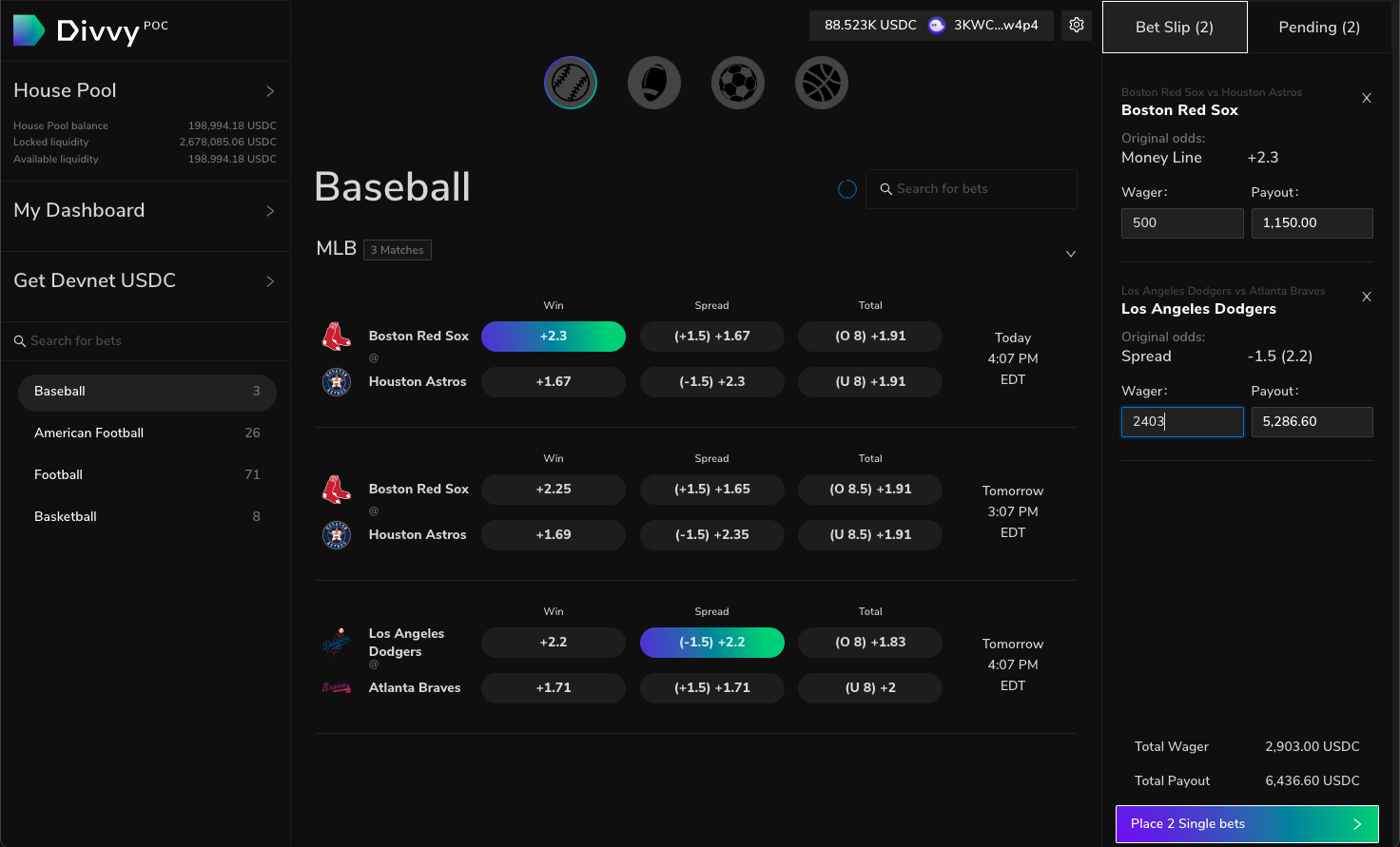Switch to the Bet Slip (2) tab
Screen dimensions: 1400x847
click(x=1175, y=27)
